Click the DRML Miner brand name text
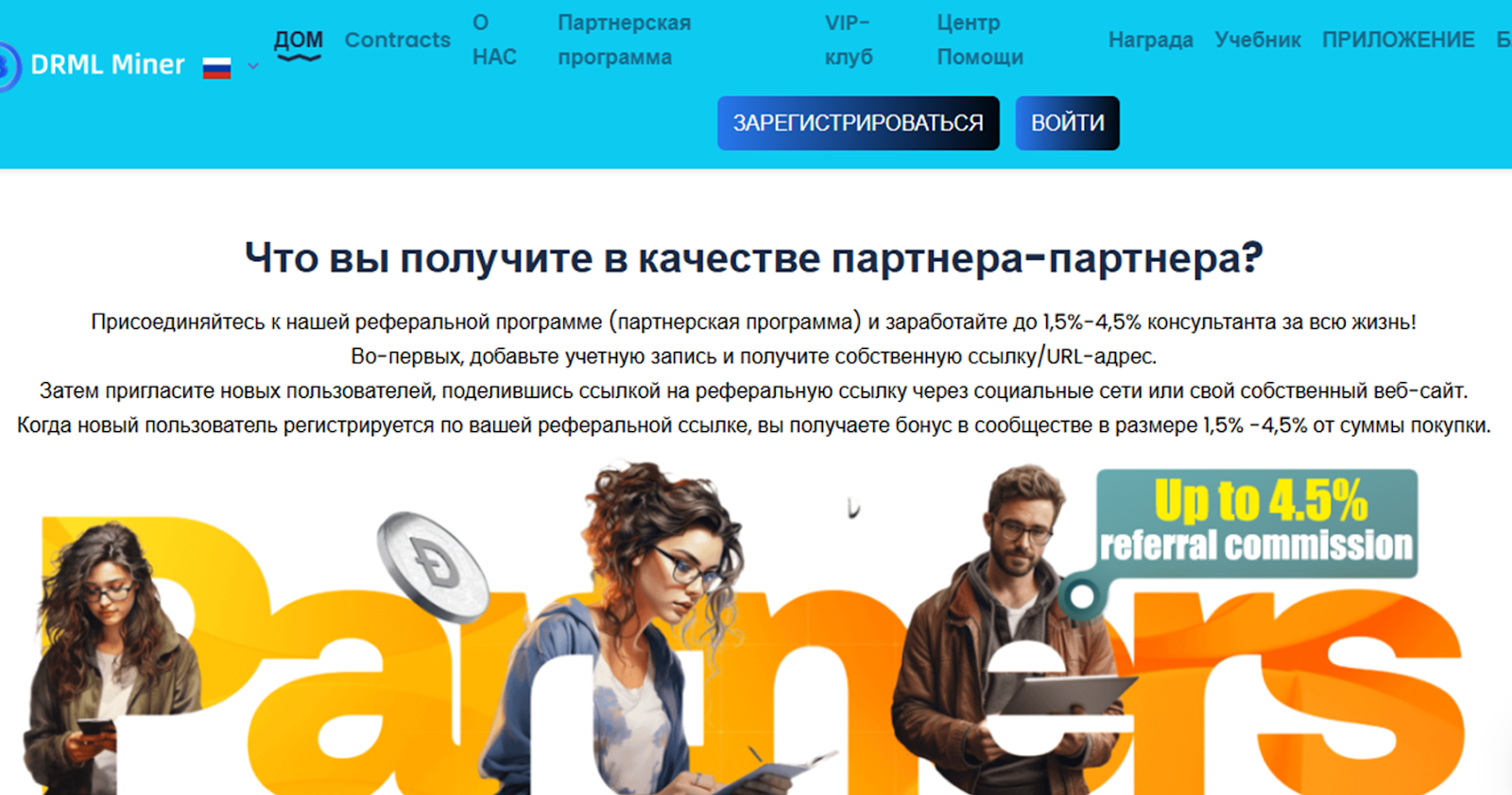Image resolution: width=1512 pixels, height=795 pixels. coord(108,64)
